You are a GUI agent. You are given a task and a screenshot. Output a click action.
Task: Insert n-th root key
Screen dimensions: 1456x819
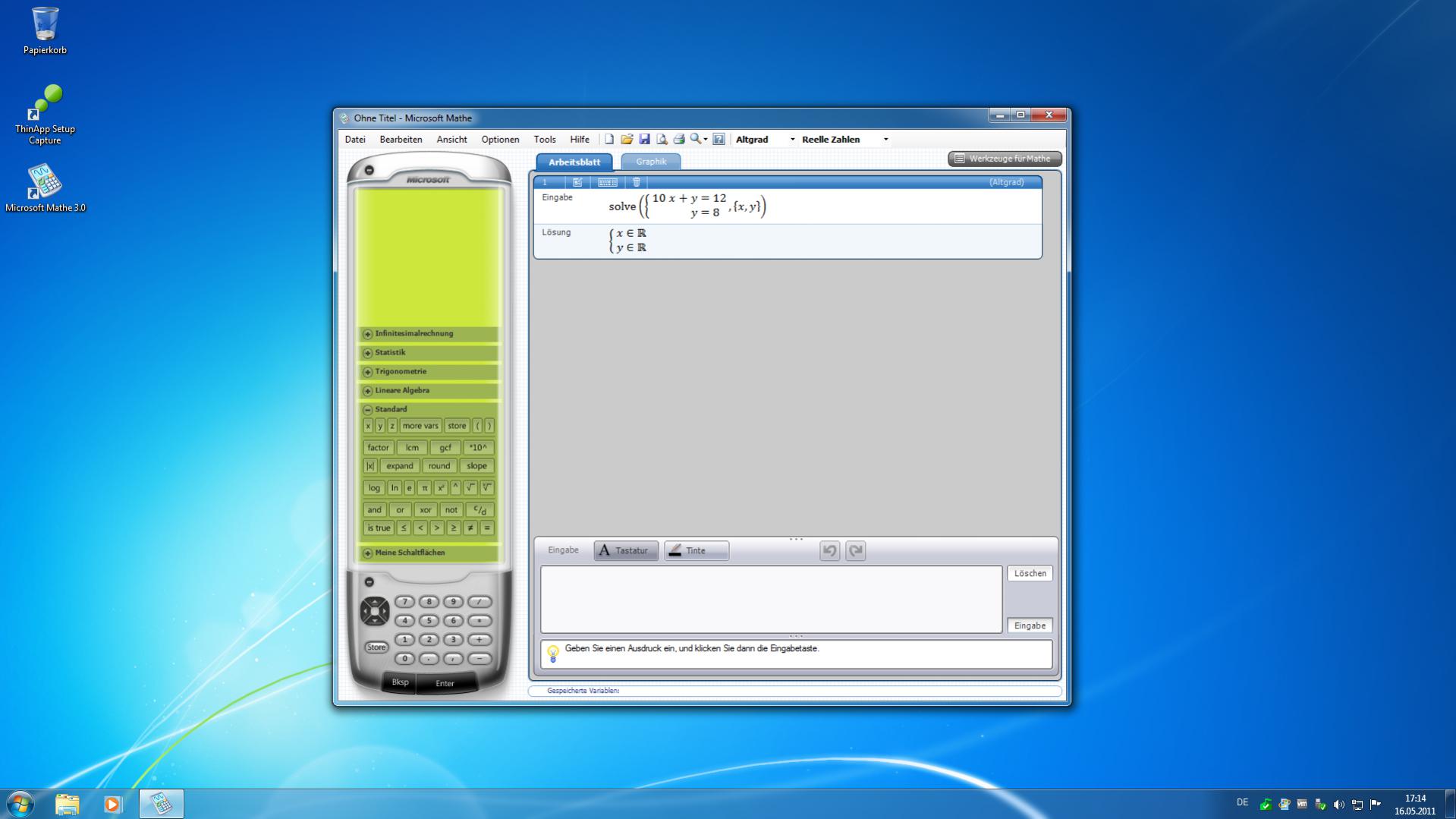point(487,488)
